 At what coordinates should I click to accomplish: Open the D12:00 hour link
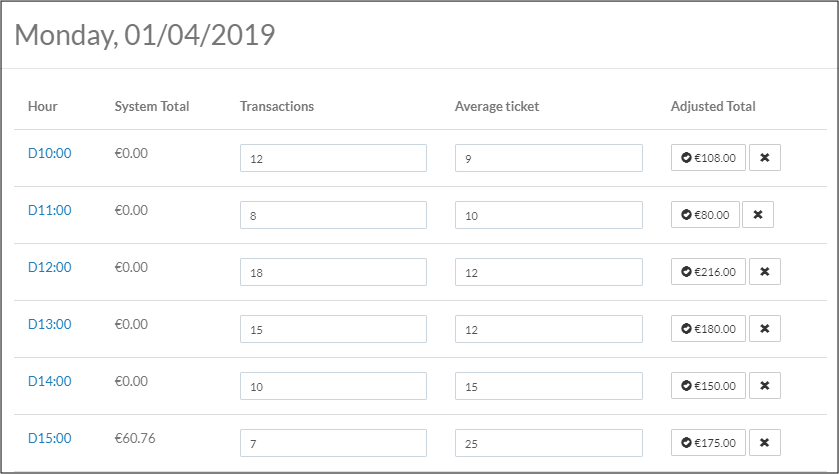tap(50, 267)
